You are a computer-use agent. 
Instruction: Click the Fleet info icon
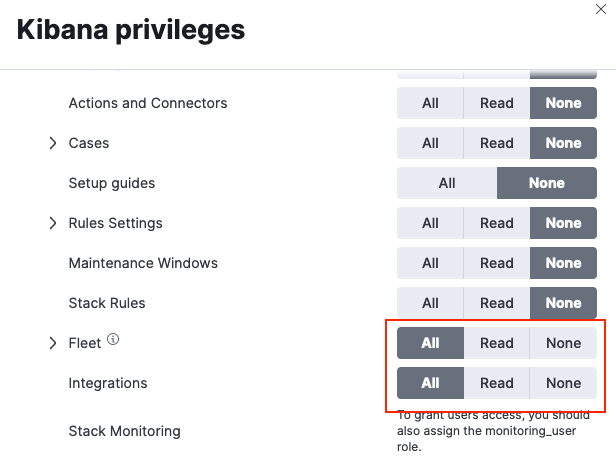(113, 340)
